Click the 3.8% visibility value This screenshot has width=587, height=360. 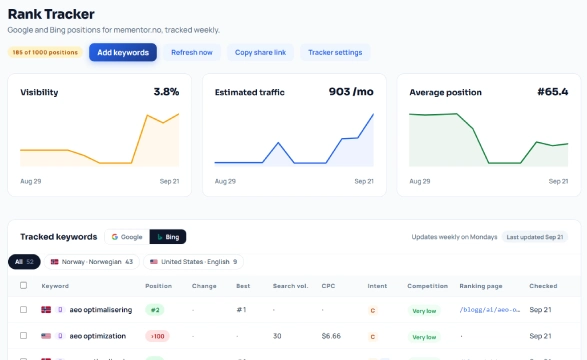pos(166,92)
